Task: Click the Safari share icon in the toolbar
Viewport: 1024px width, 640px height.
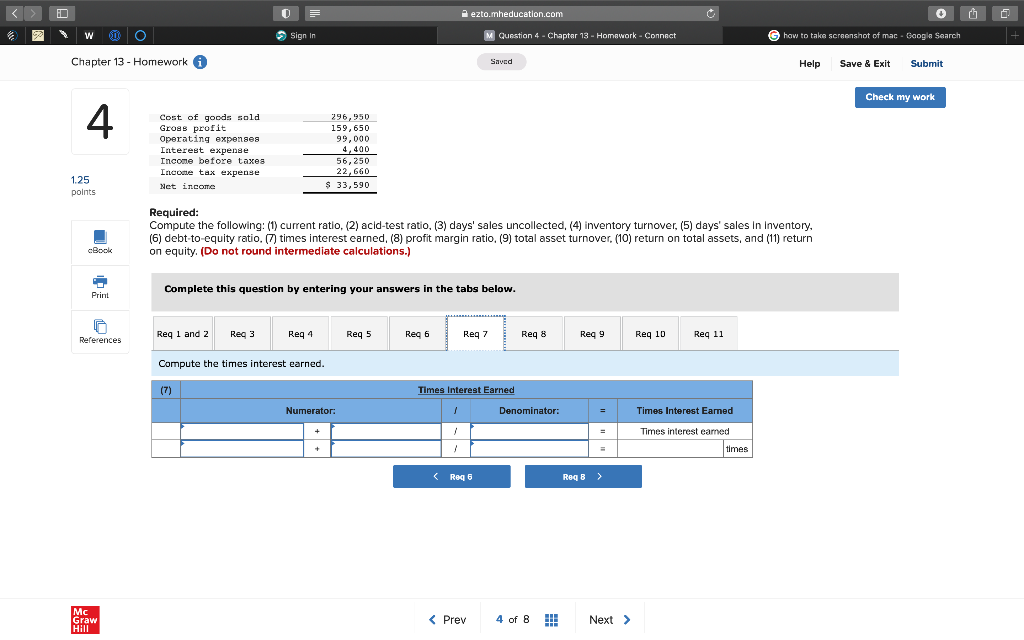Action: point(971,14)
